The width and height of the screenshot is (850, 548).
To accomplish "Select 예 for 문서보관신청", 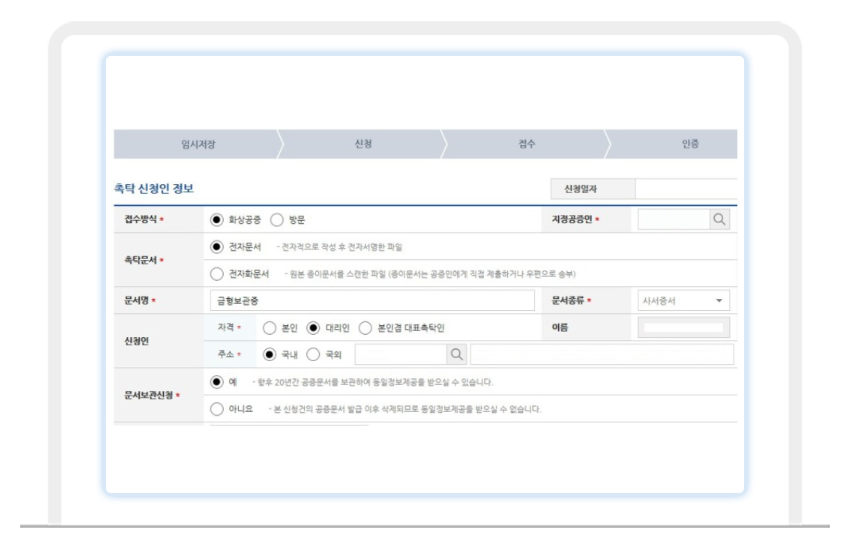I will point(217,382).
